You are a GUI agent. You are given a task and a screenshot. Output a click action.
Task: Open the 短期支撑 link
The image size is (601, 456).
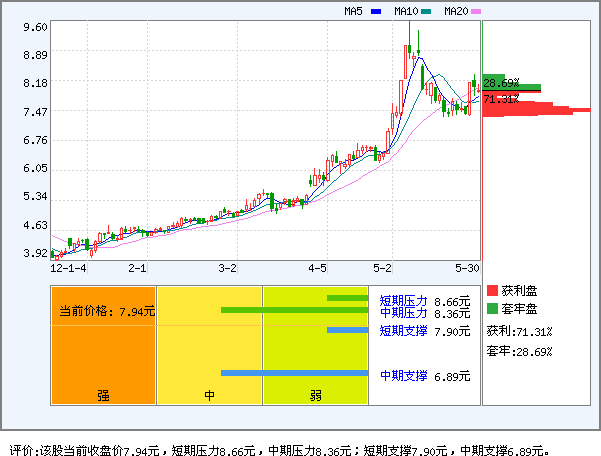pyautogui.click(x=403, y=331)
